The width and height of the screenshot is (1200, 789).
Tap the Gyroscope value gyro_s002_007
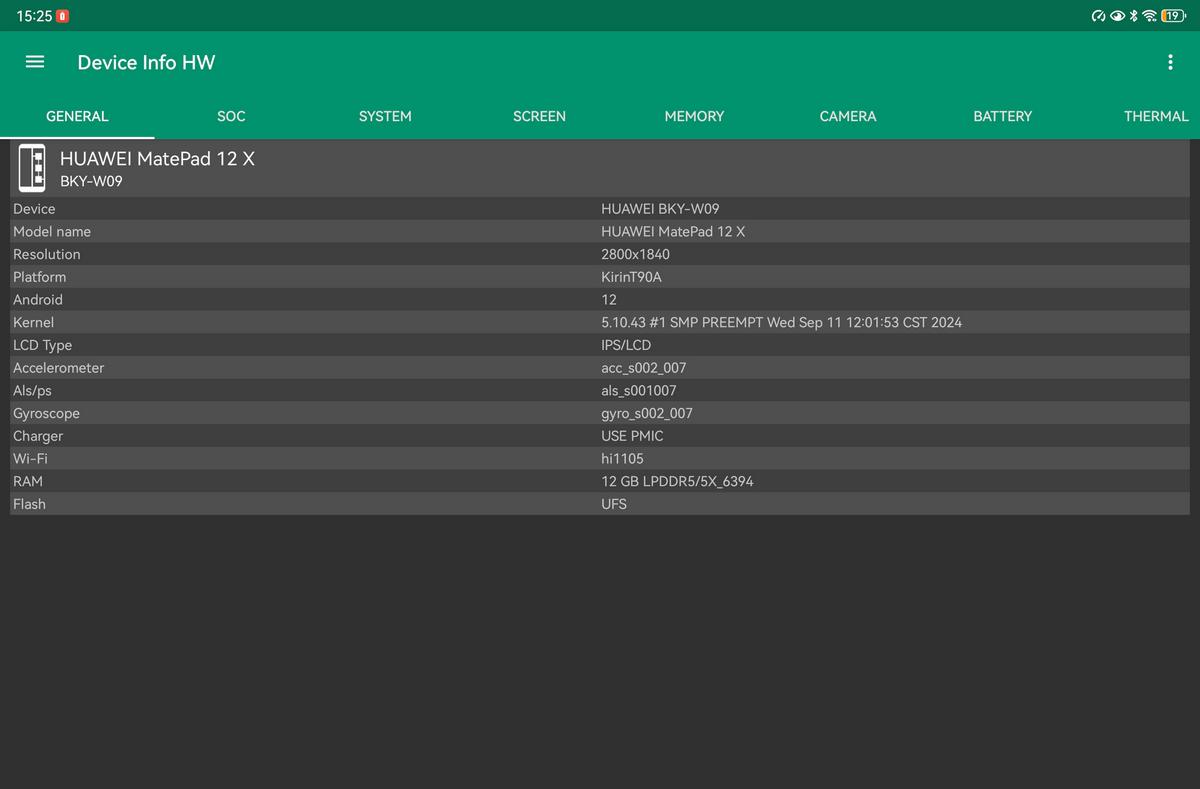[647, 413]
